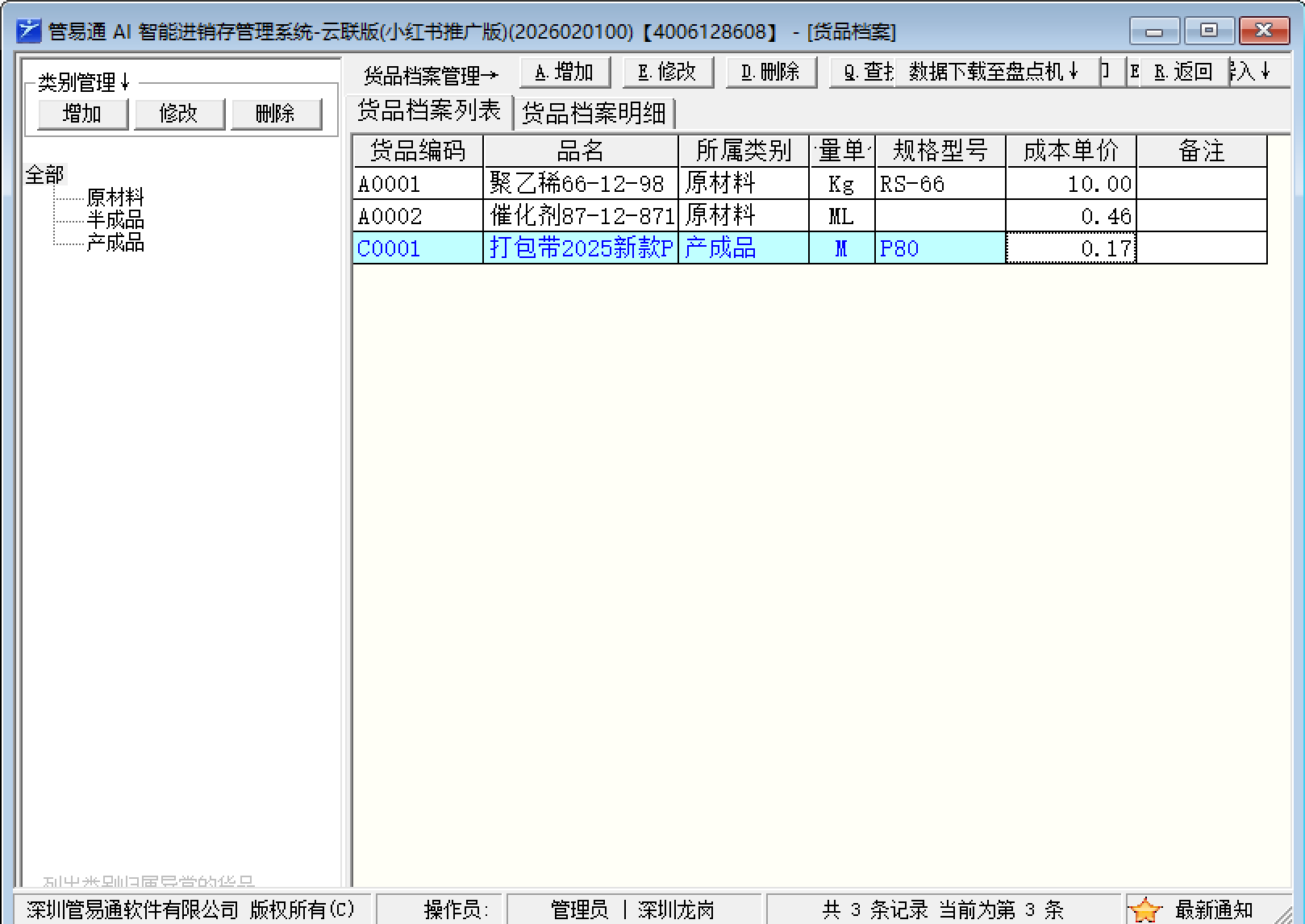
Task: Click 增加 under 类别管理
Action: (x=82, y=114)
